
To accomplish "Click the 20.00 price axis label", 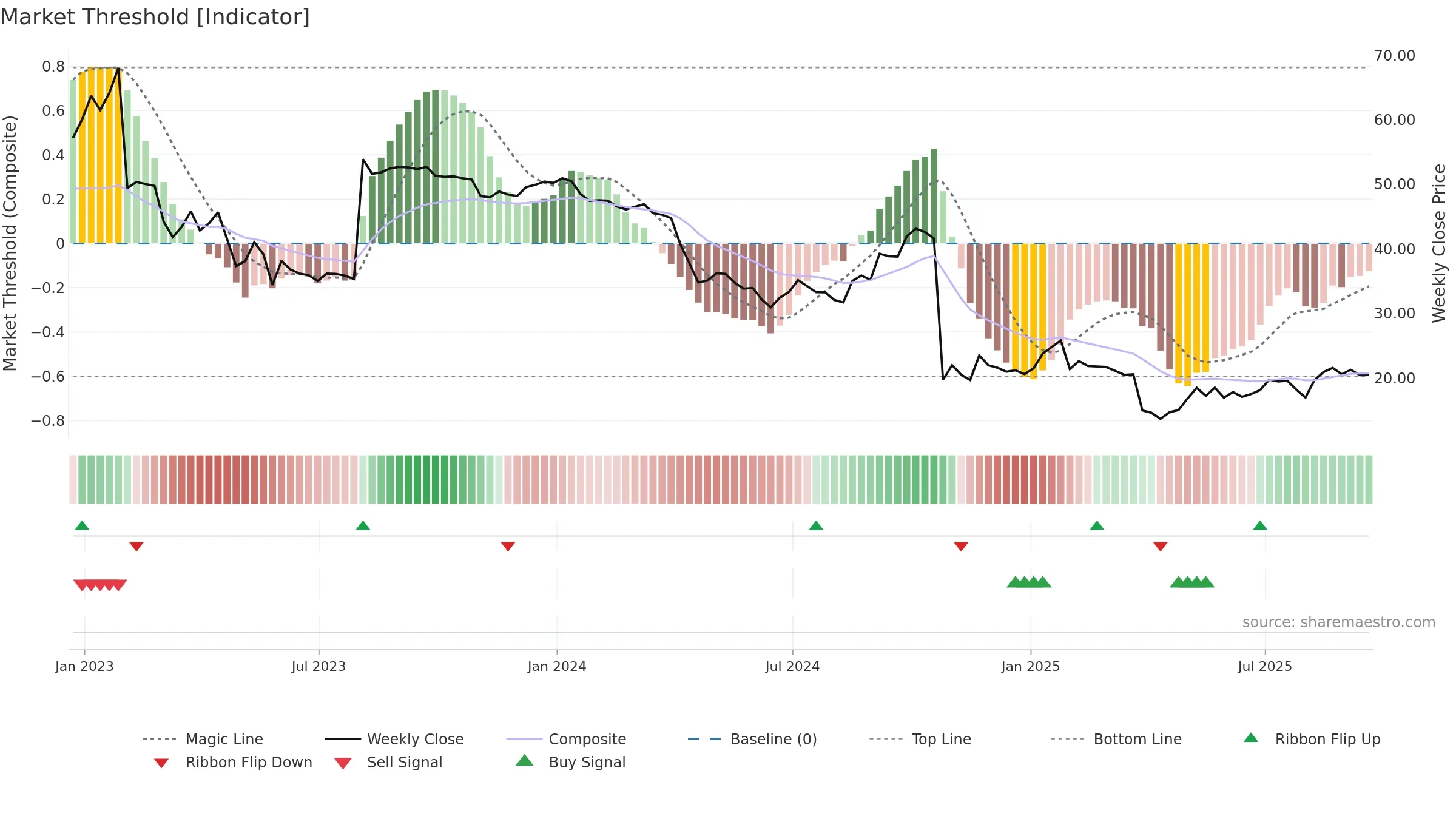I will 1395,379.
